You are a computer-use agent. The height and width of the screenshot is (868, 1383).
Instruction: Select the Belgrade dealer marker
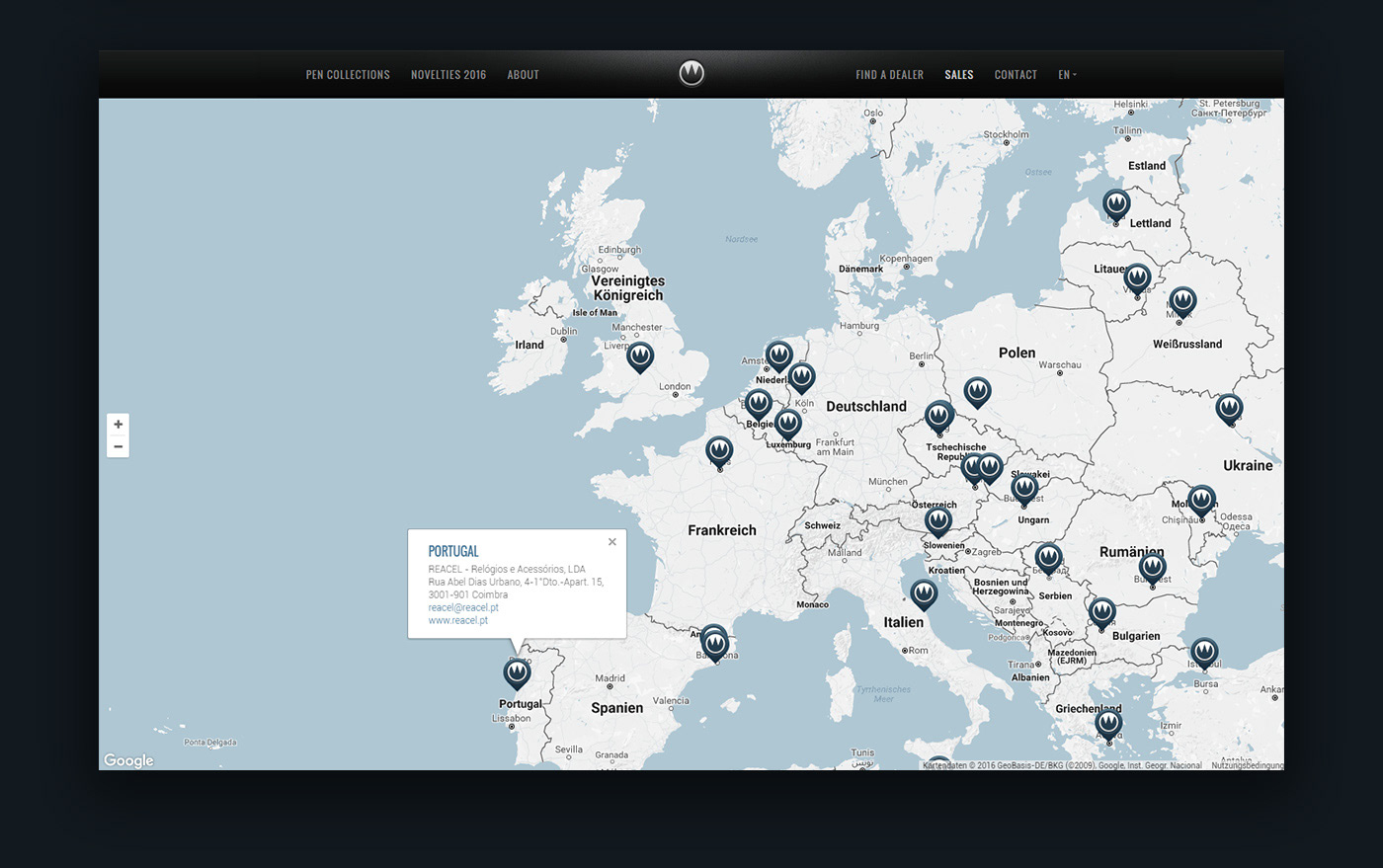[1048, 558]
